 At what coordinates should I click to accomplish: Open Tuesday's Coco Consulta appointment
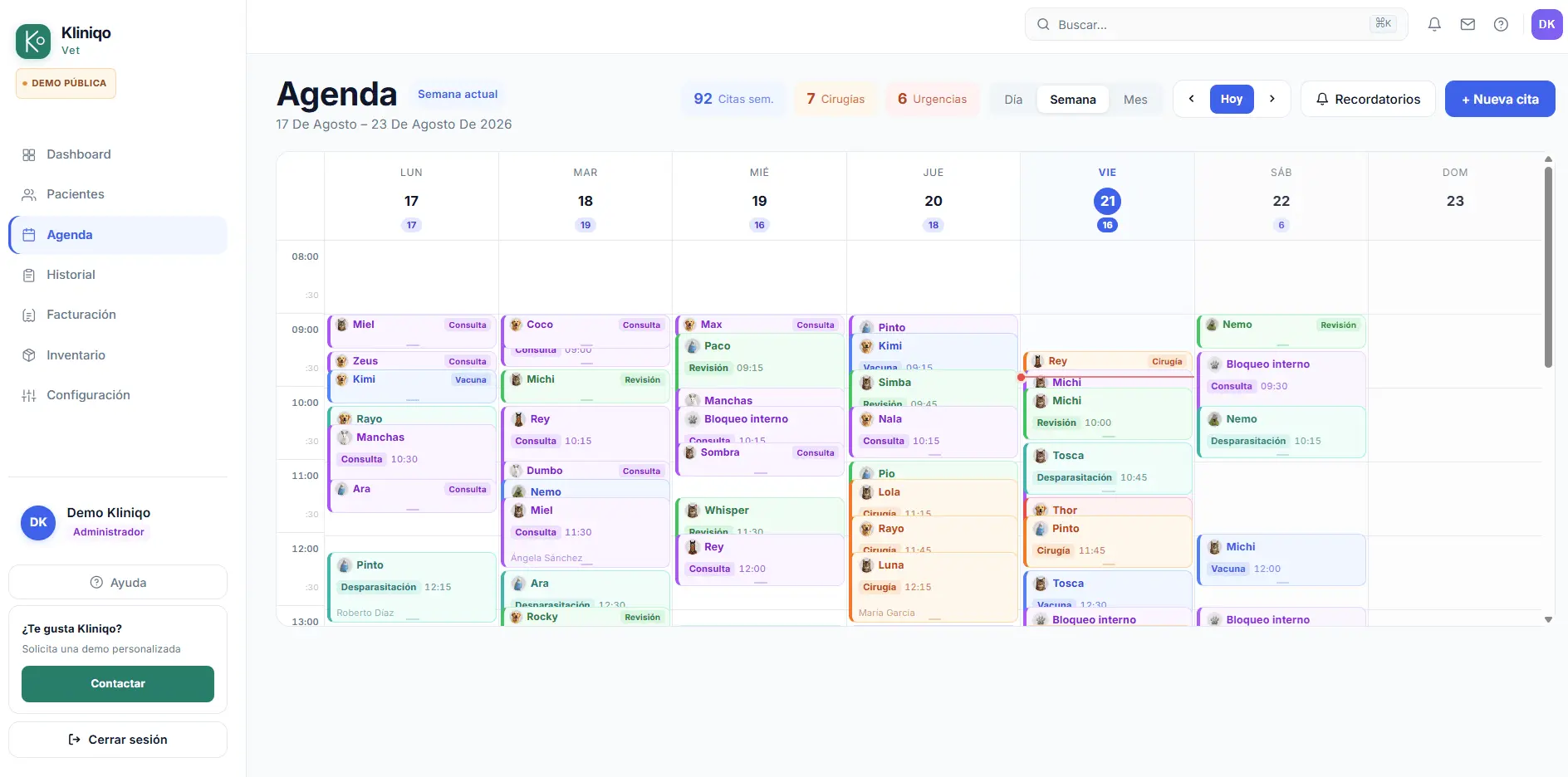[x=586, y=330]
